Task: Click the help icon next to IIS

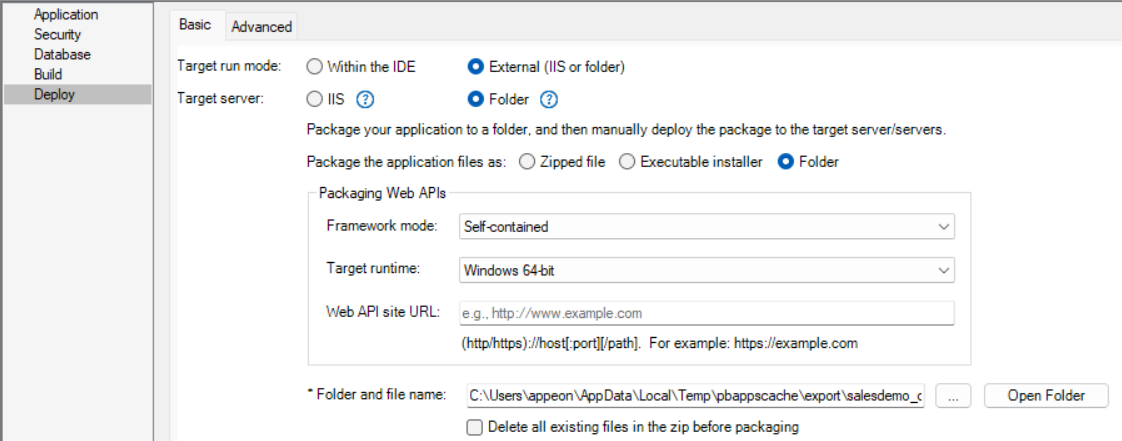Action: click(x=366, y=99)
